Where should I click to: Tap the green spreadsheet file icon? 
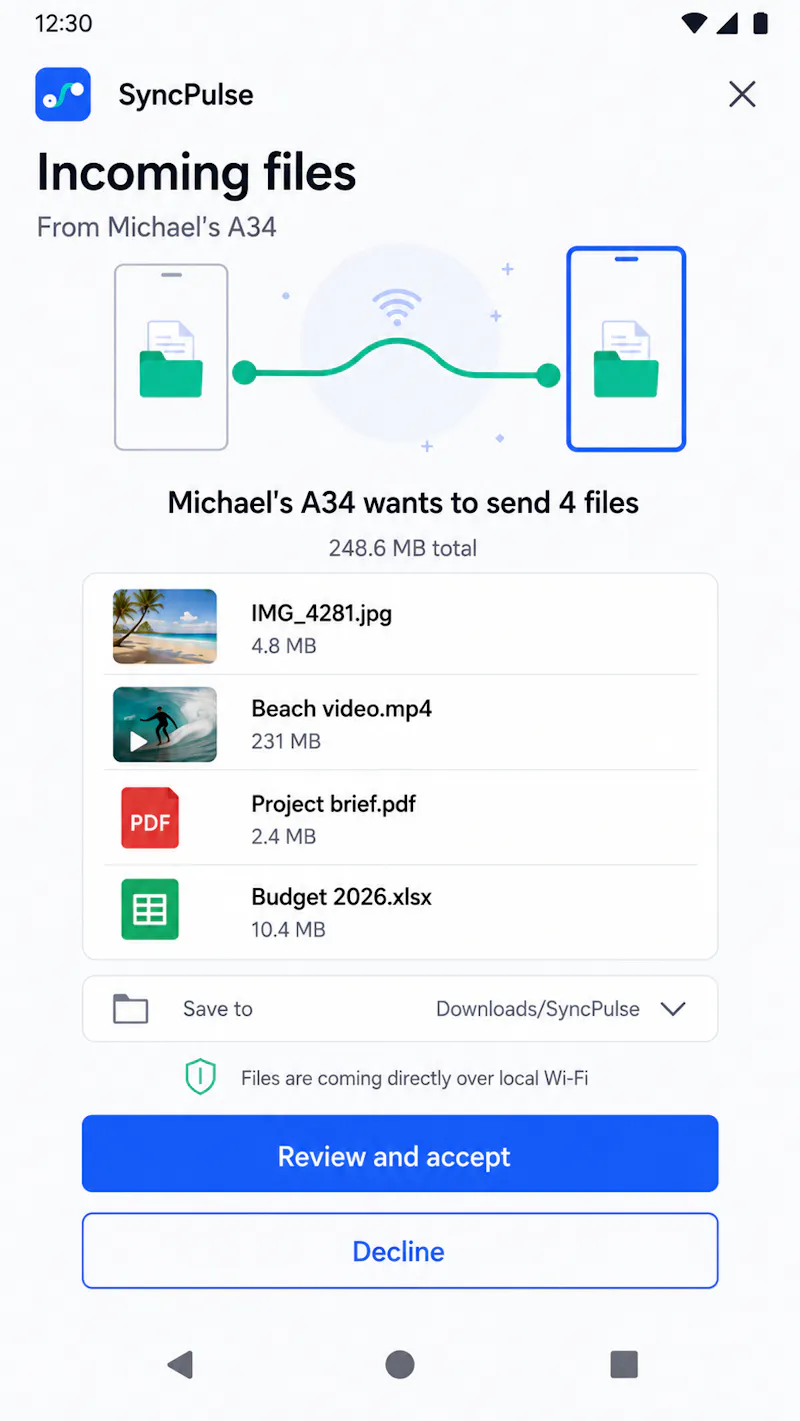pos(150,909)
